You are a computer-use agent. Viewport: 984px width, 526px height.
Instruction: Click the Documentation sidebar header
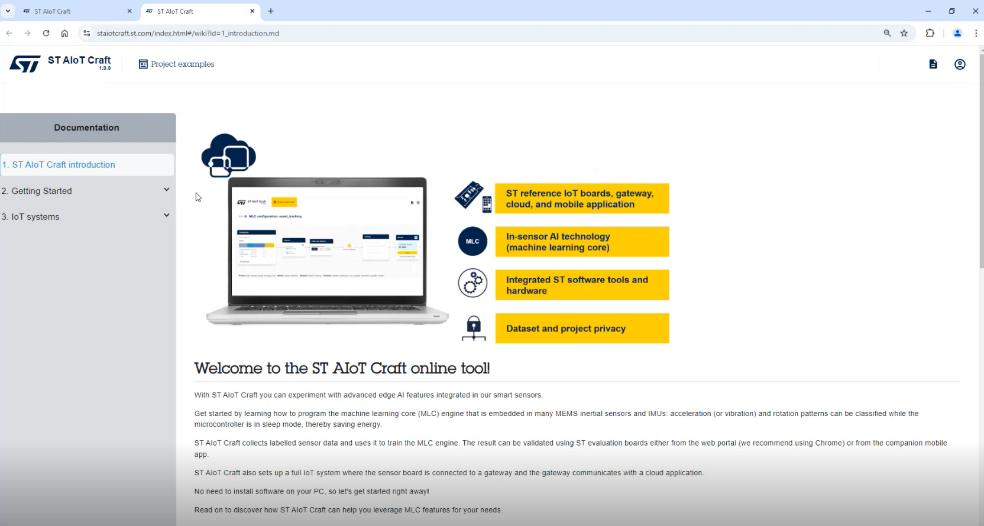pyautogui.click(x=87, y=127)
